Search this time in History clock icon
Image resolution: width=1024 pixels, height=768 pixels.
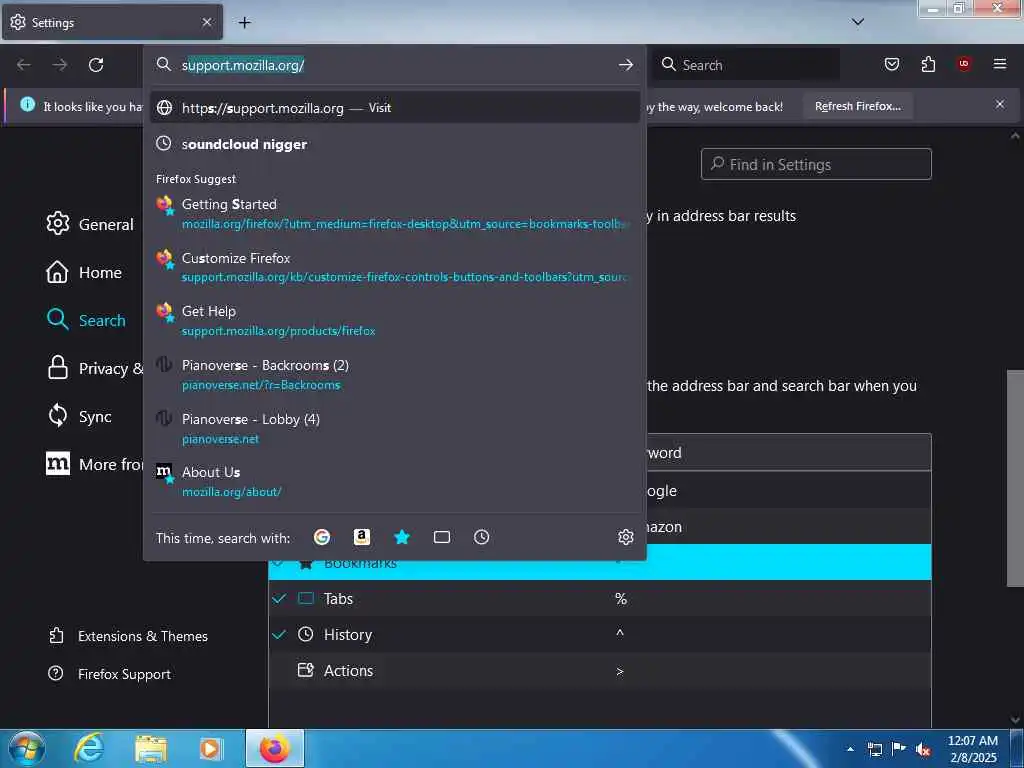(x=481, y=537)
